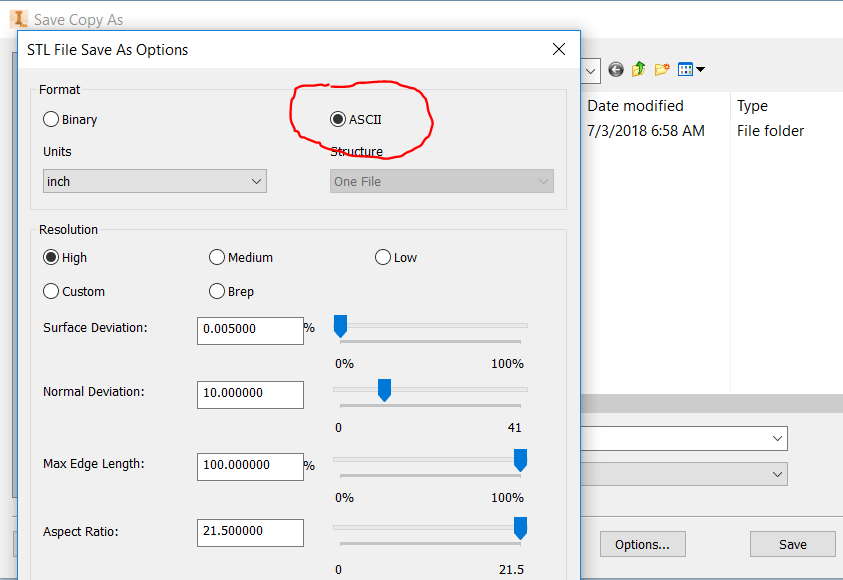Select Low resolution
The image size is (843, 580).
[x=383, y=257]
